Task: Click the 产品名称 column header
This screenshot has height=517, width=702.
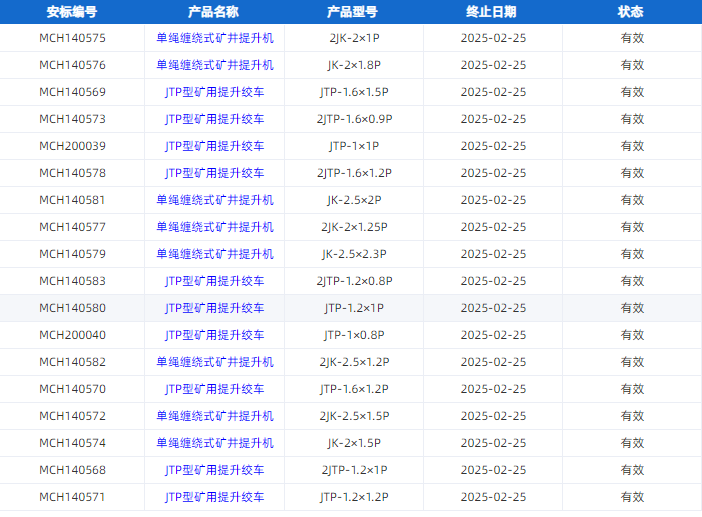Action: tap(214, 12)
